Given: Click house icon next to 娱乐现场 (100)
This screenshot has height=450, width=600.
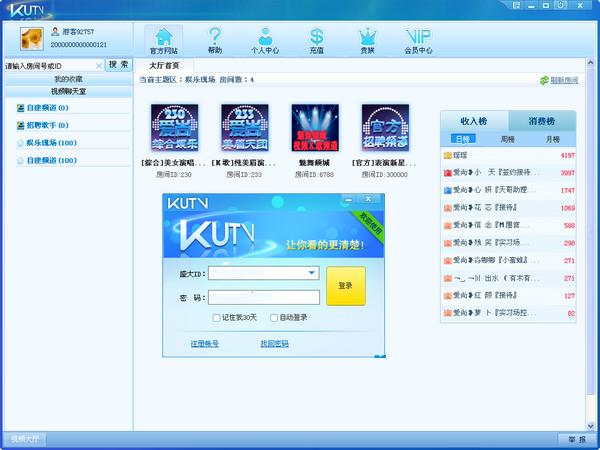Looking at the screenshot, I should (20, 143).
